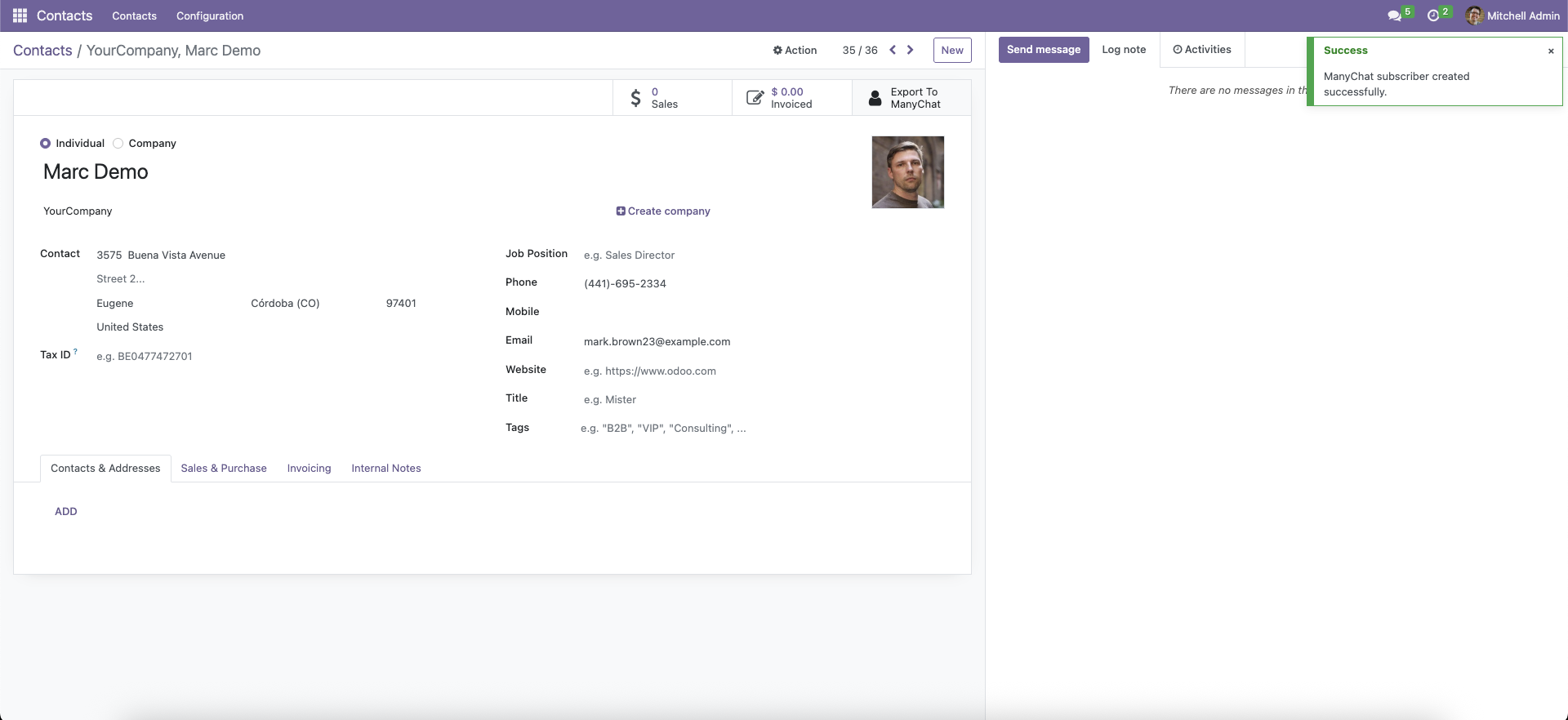Go to next record with right chevron
The image size is (1568, 720).
[x=911, y=50]
